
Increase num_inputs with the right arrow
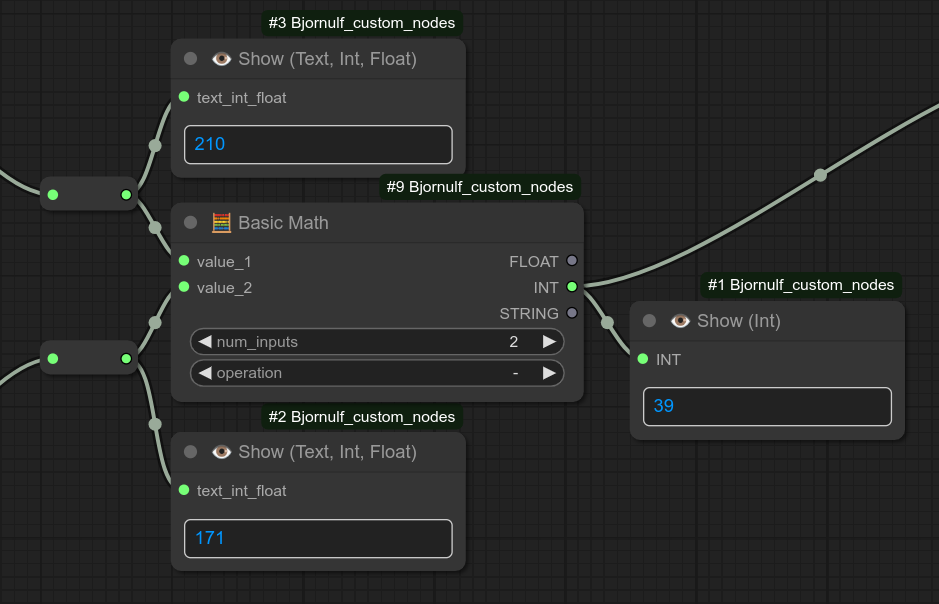click(549, 342)
